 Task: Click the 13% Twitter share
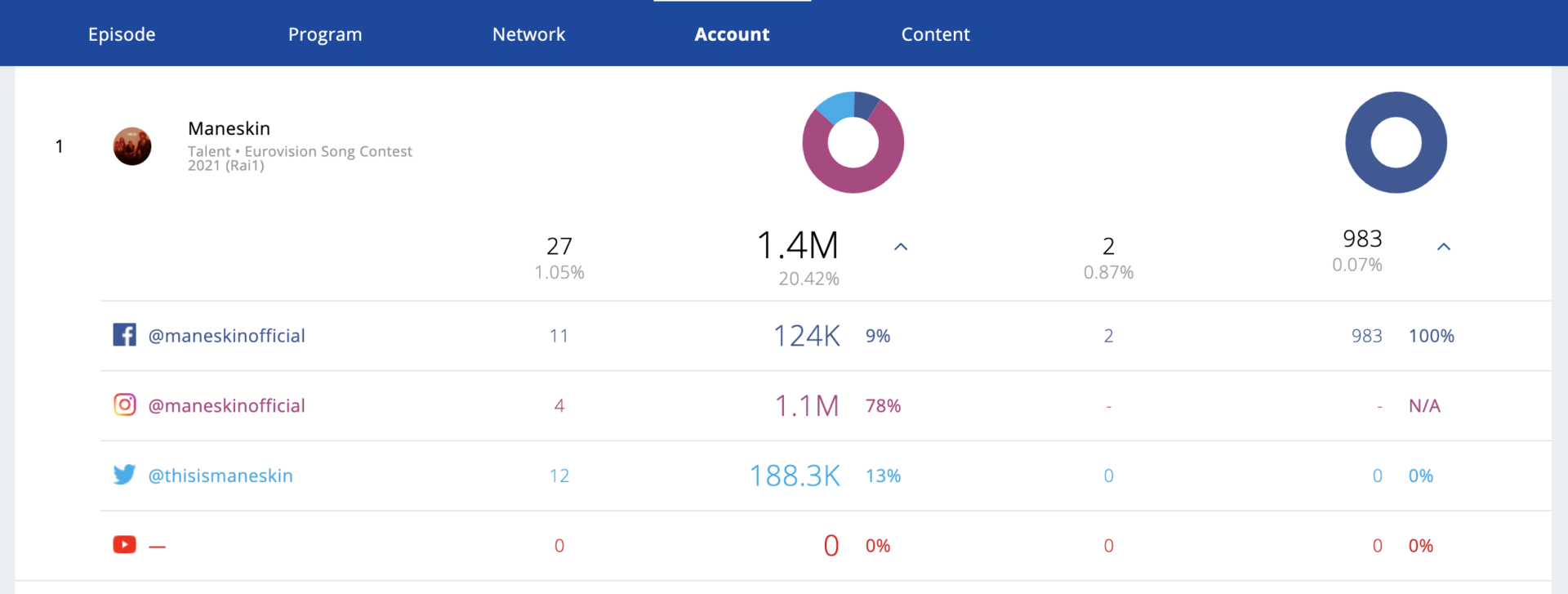[x=883, y=476]
